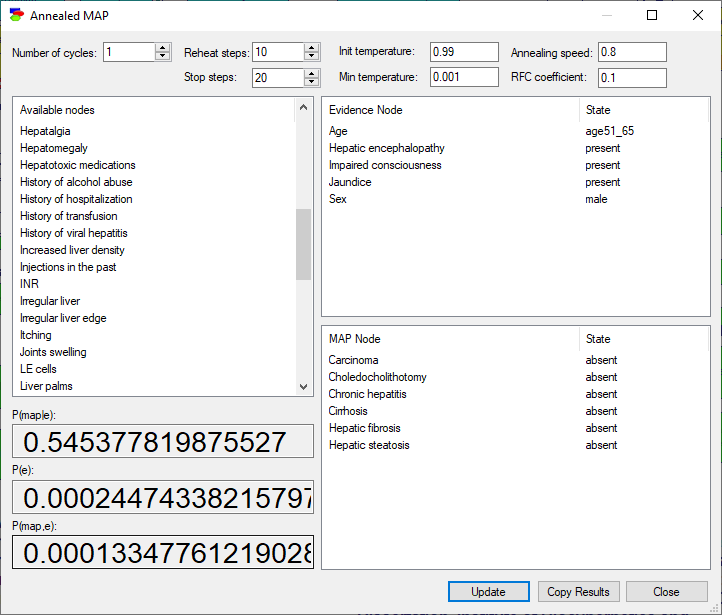Decrease Stop steps with down arrow
The height and width of the screenshot is (615, 722).
pos(311,82)
